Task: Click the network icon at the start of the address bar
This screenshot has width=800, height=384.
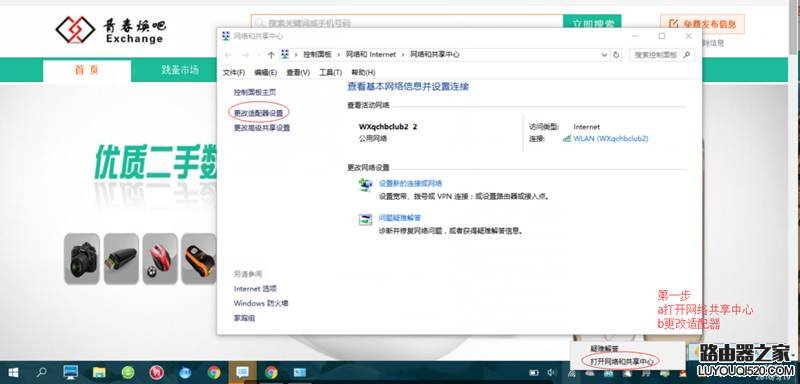Action: point(285,54)
